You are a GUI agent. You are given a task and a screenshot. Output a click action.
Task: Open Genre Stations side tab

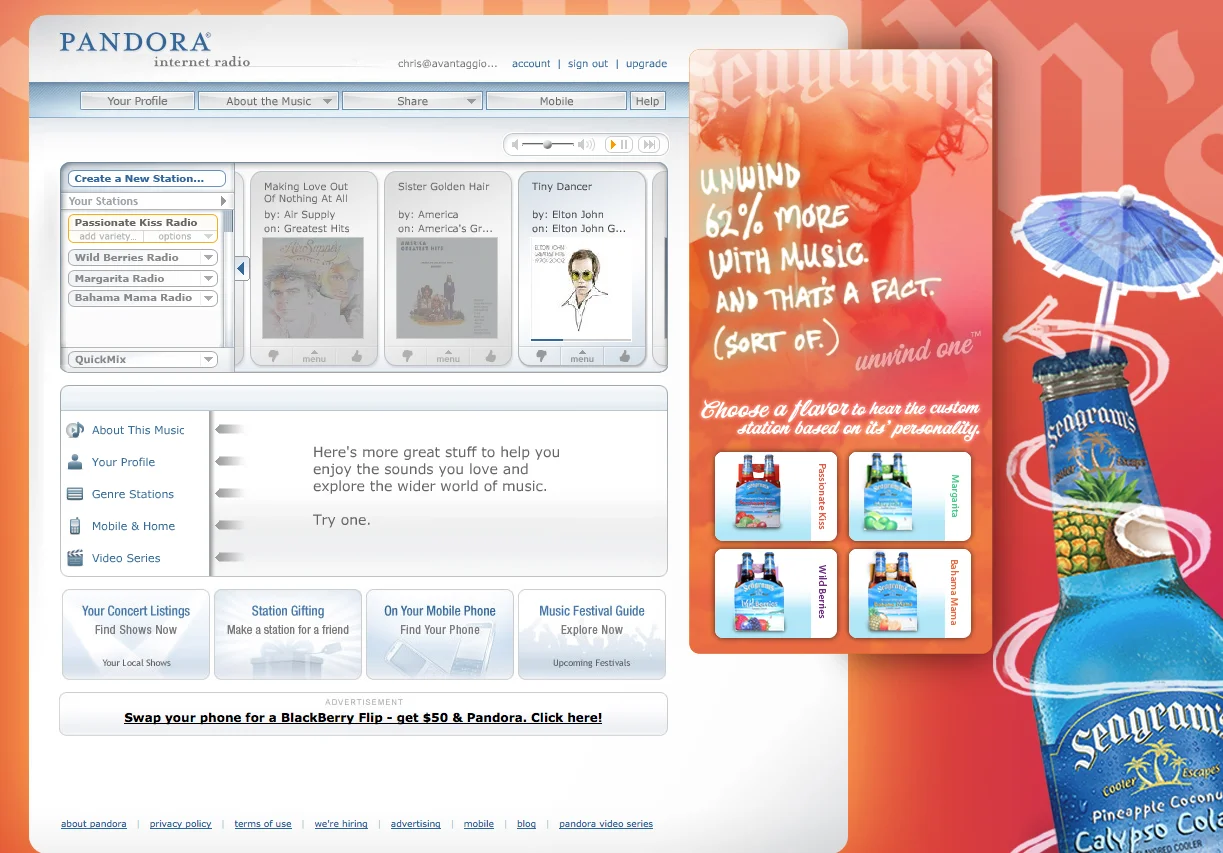(135, 494)
